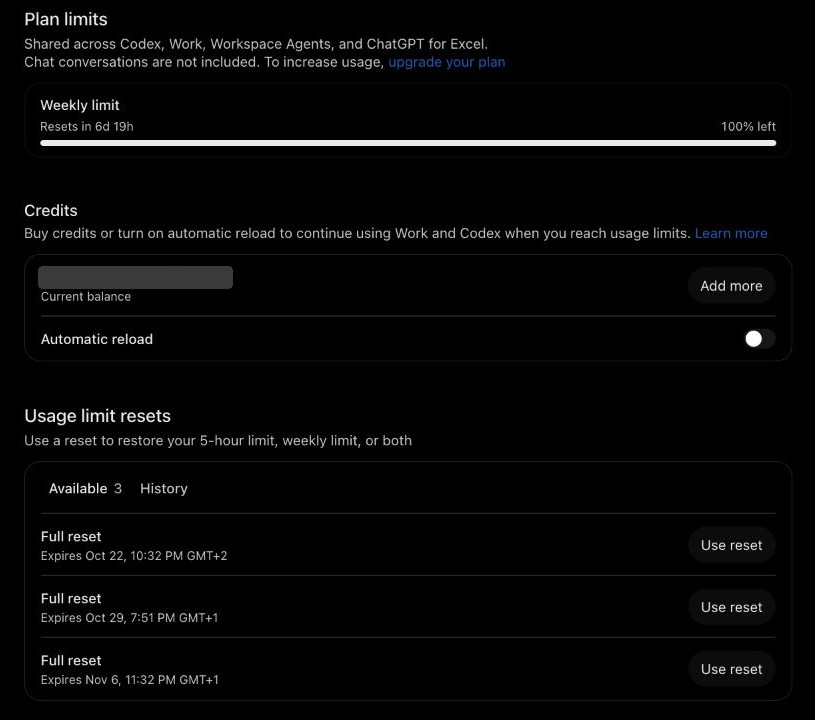Select the Available tab
The height and width of the screenshot is (720, 815).
click(85, 489)
